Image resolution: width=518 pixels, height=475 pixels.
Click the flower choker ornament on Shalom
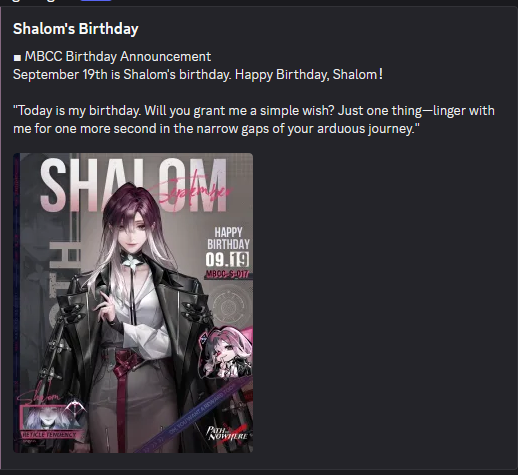coord(131,260)
